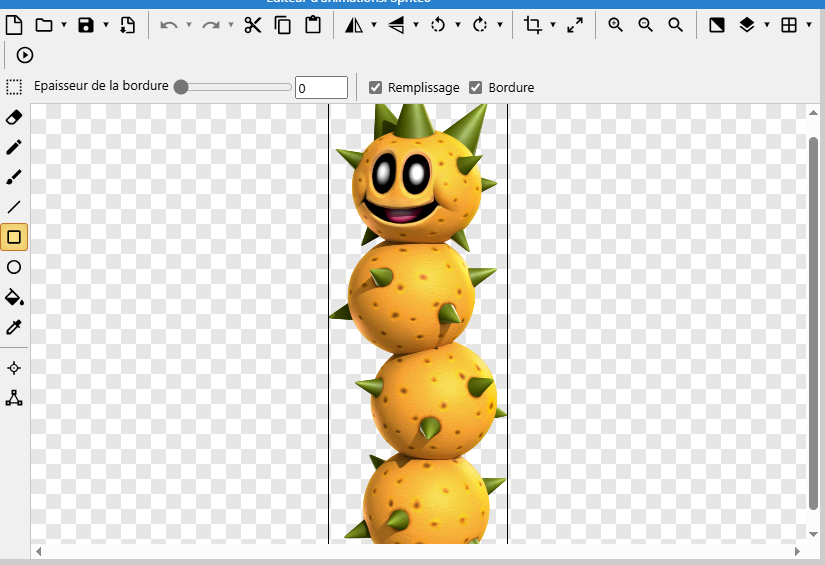The height and width of the screenshot is (565, 825).
Task: Reset zoom with the plain magnifier
Action: [676, 25]
